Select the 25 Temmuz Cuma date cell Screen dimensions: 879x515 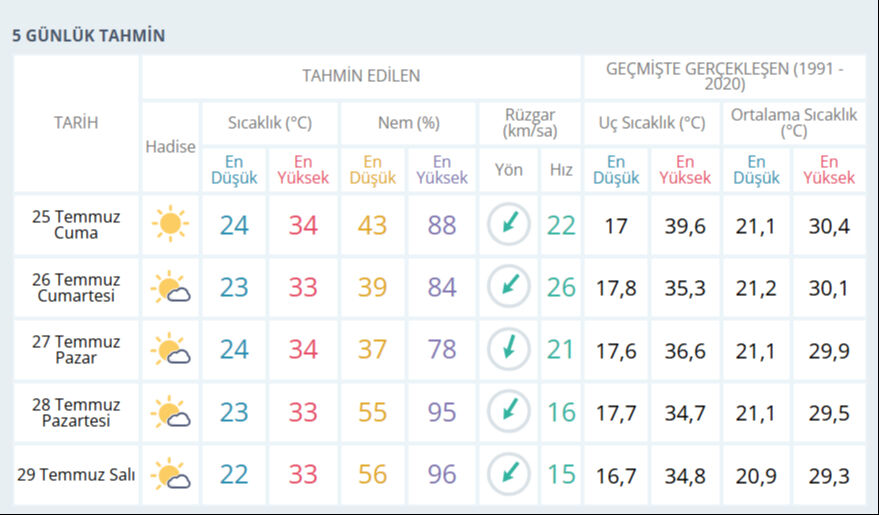tap(76, 225)
